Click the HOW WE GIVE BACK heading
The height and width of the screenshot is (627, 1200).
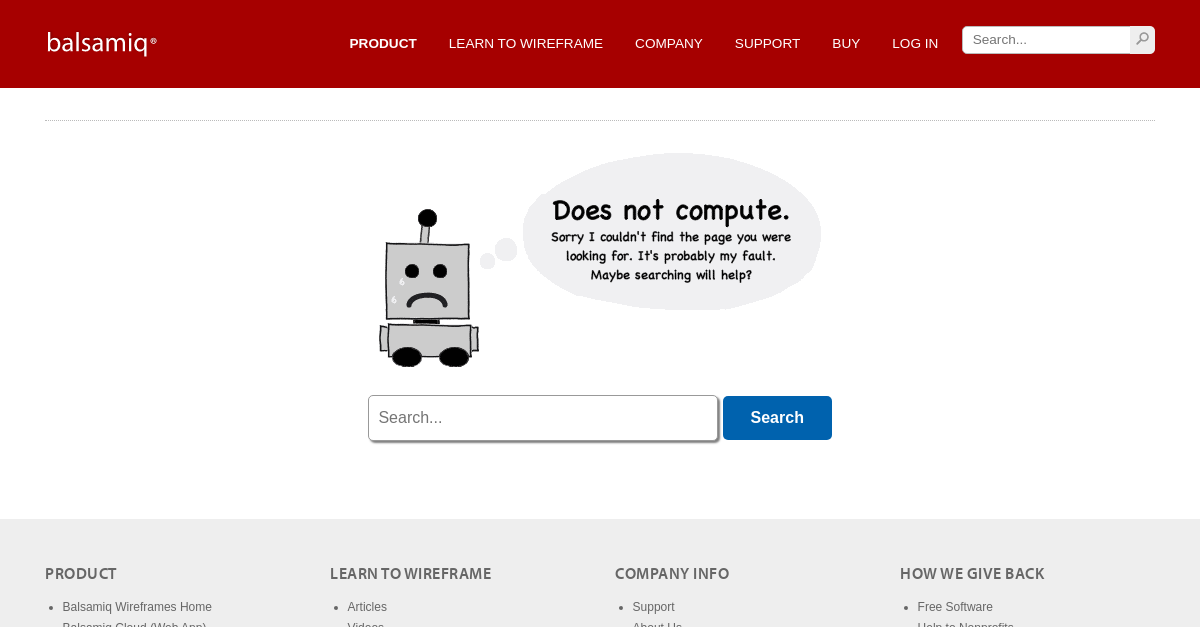pos(972,574)
